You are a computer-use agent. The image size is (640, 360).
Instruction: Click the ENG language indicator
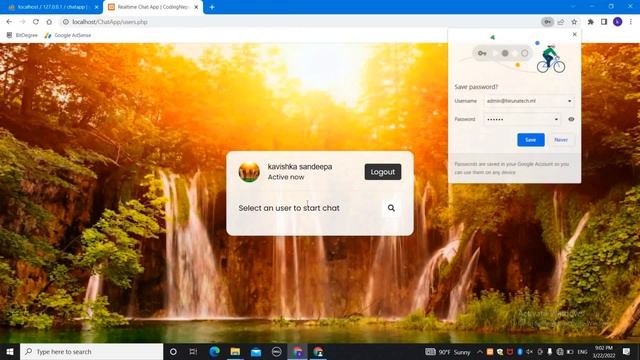[x=582, y=351]
